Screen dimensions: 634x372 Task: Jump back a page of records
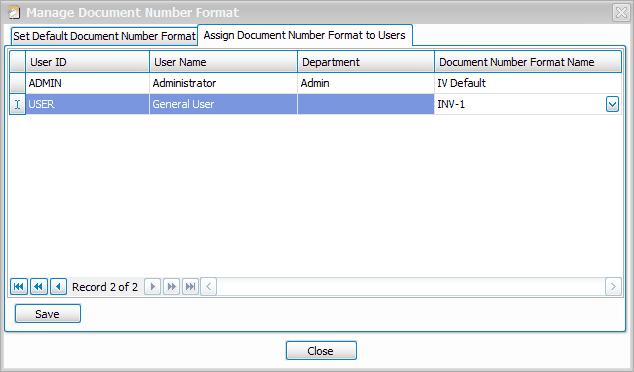39,287
